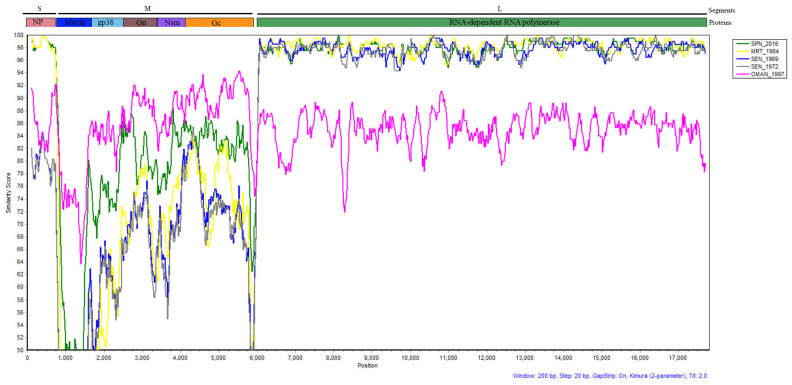Click the Segments label at top right
The image size is (792, 385).
(x=722, y=10)
